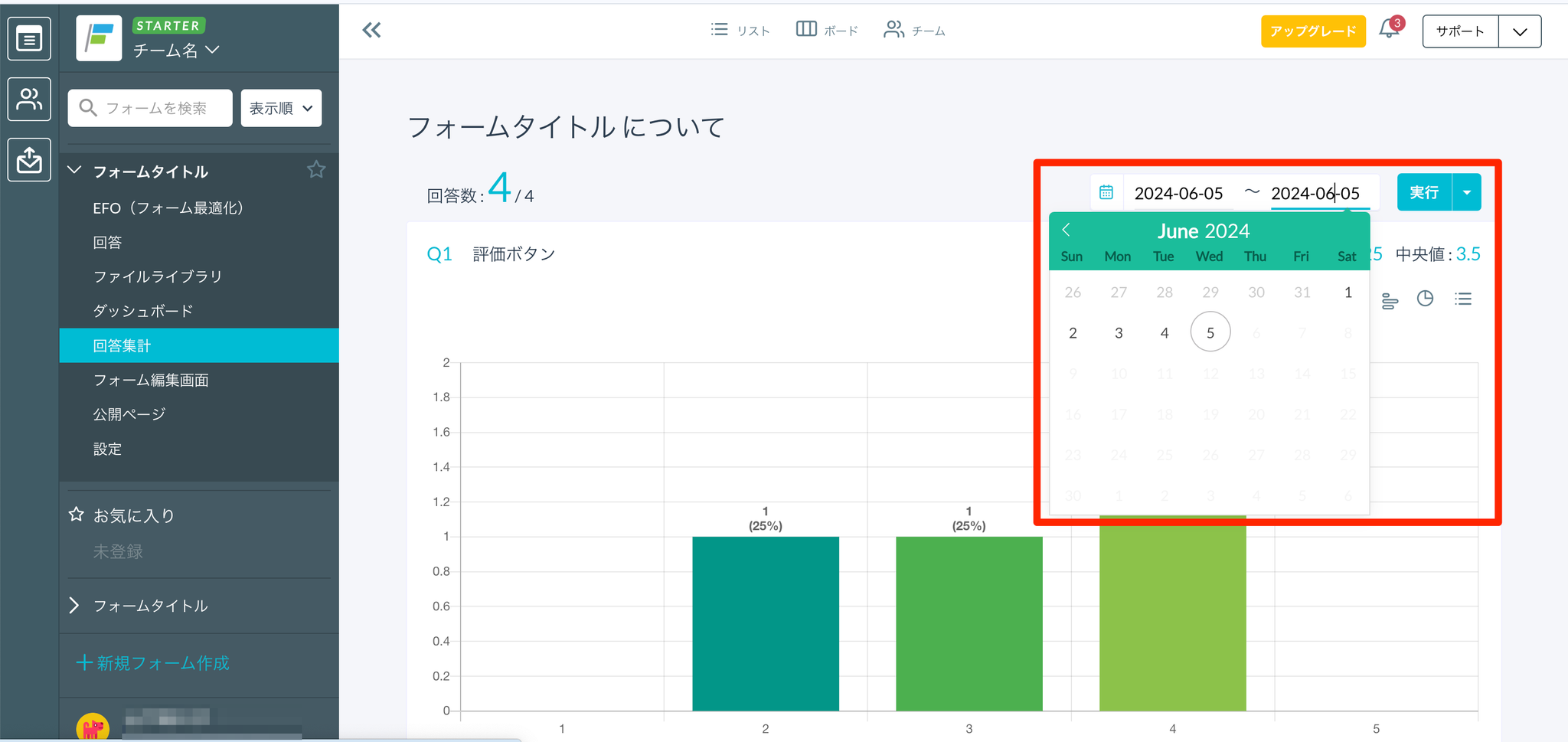Open dropdown arrow next to 実行 button
Viewport: 1568px width, 742px height.
(x=1467, y=192)
